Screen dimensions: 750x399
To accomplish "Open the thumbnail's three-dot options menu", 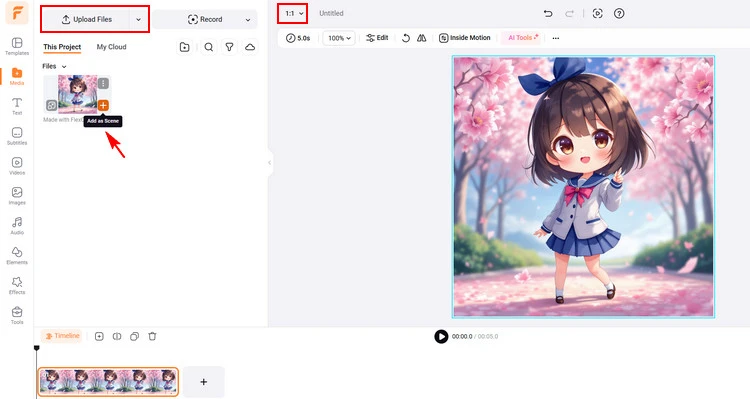I will coord(103,84).
